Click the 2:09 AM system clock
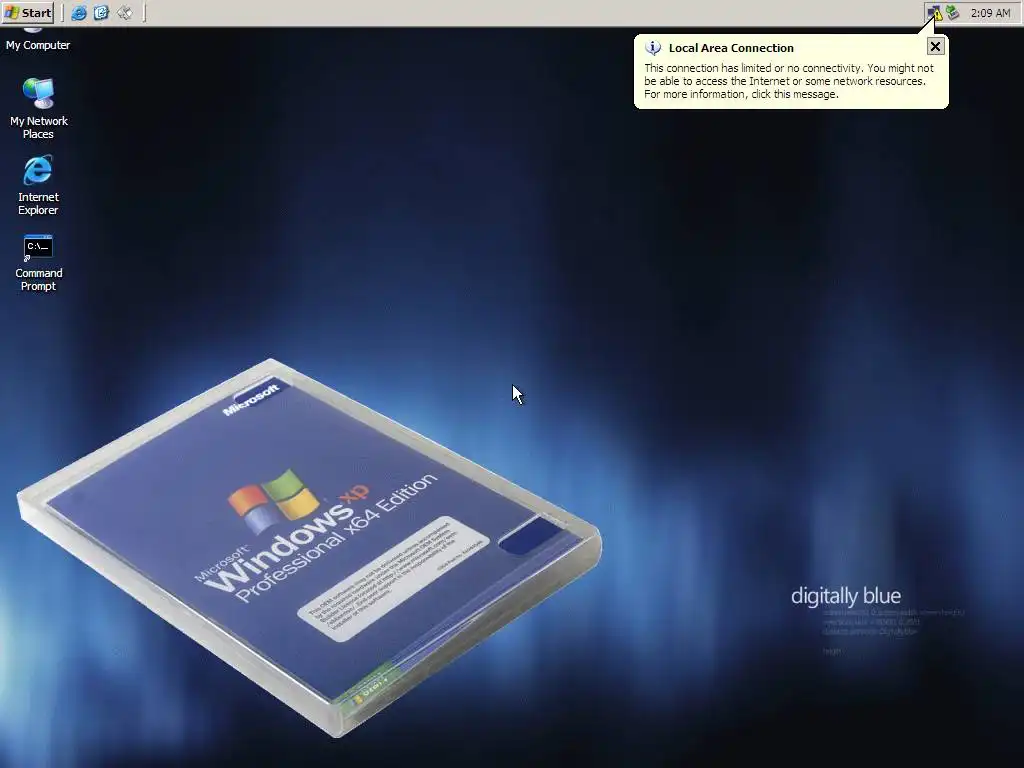 [990, 13]
